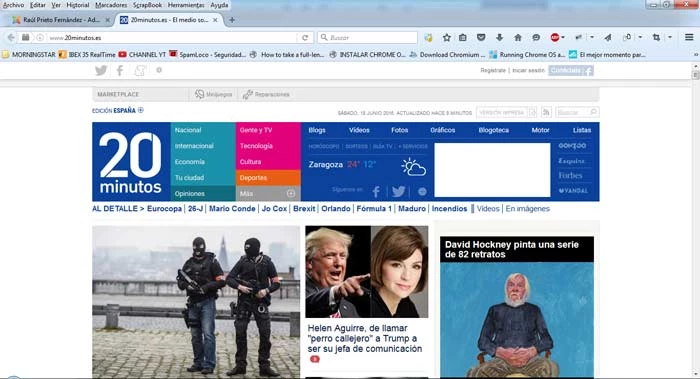Image resolution: width=700 pixels, height=379 pixels.
Task: Click the colorful shield icon beside search box
Action: (428, 37)
